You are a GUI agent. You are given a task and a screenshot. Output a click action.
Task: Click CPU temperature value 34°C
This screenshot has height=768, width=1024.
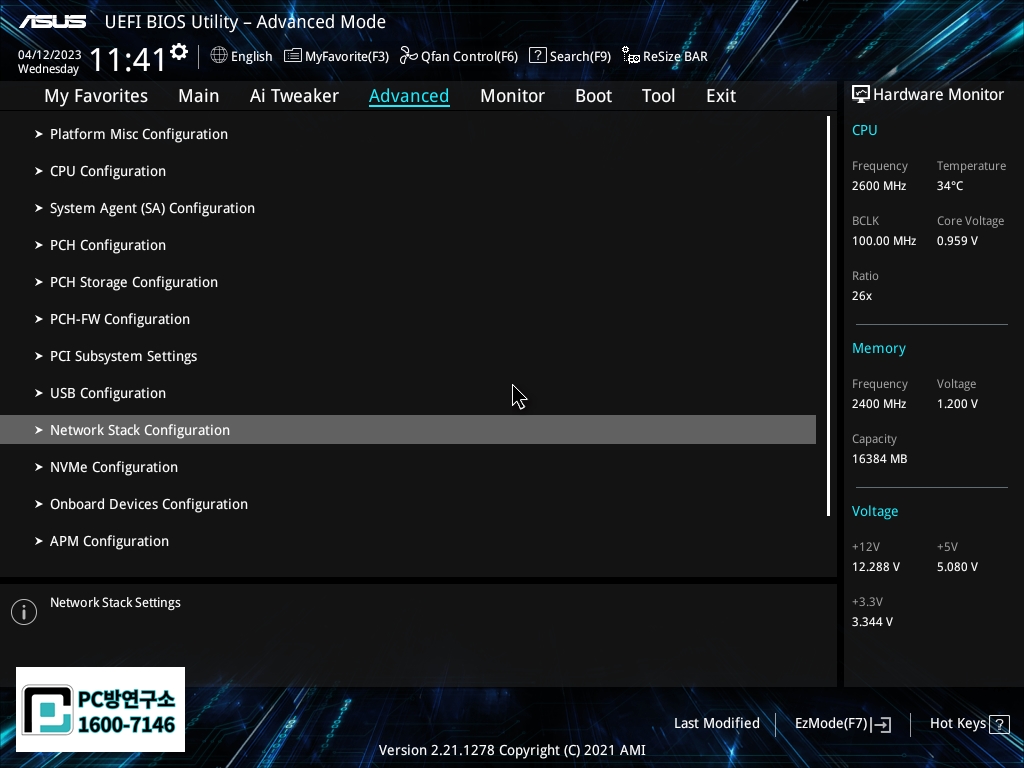click(x=950, y=186)
